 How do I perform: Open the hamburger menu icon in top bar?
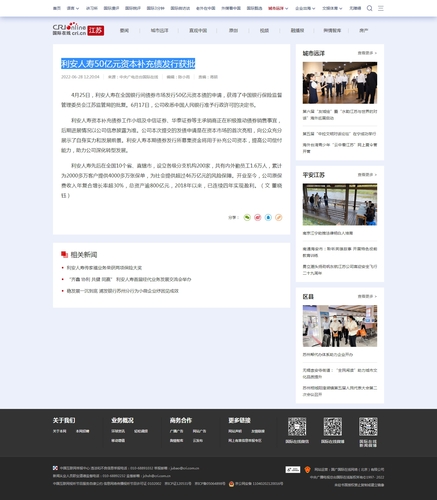[x=381, y=8]
